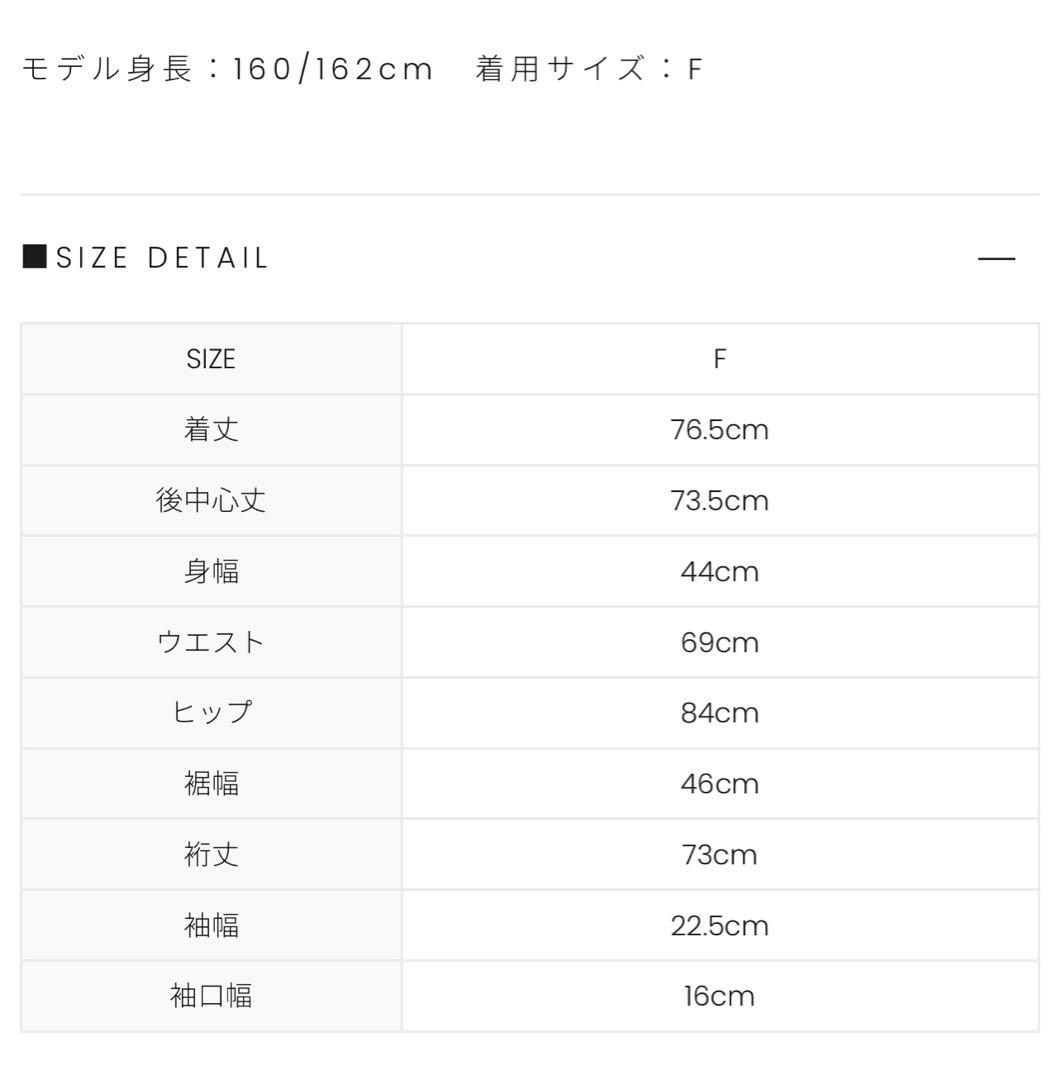The height and width of the screenshot is (1080, 1061).
Task: Select the 44cm value cell
Action: click(x=719, y=572)
